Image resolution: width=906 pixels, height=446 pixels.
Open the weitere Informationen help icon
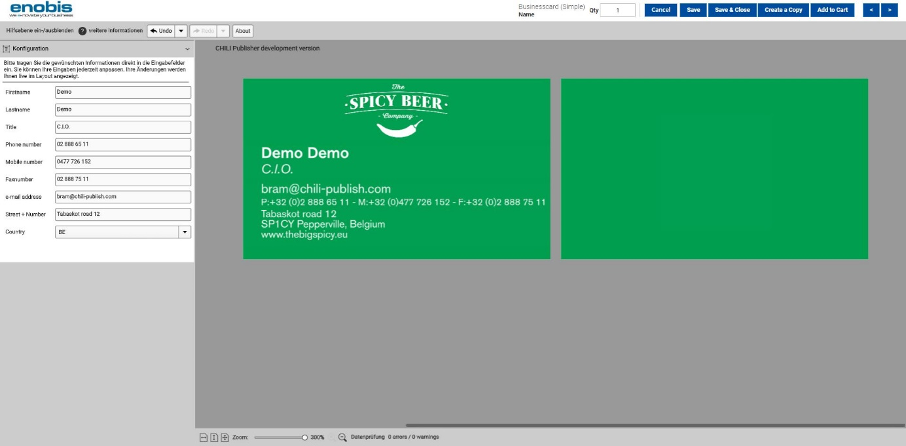83,31
